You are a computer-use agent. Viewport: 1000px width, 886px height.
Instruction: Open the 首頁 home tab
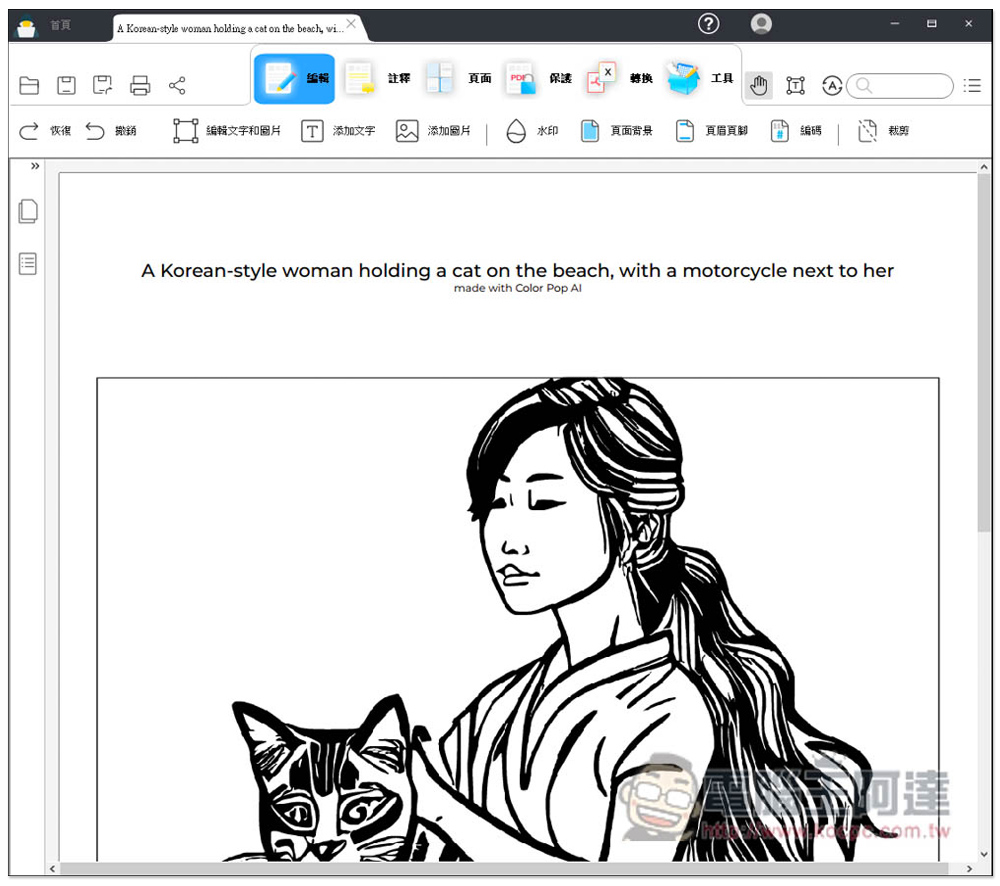tap(60, 25)
